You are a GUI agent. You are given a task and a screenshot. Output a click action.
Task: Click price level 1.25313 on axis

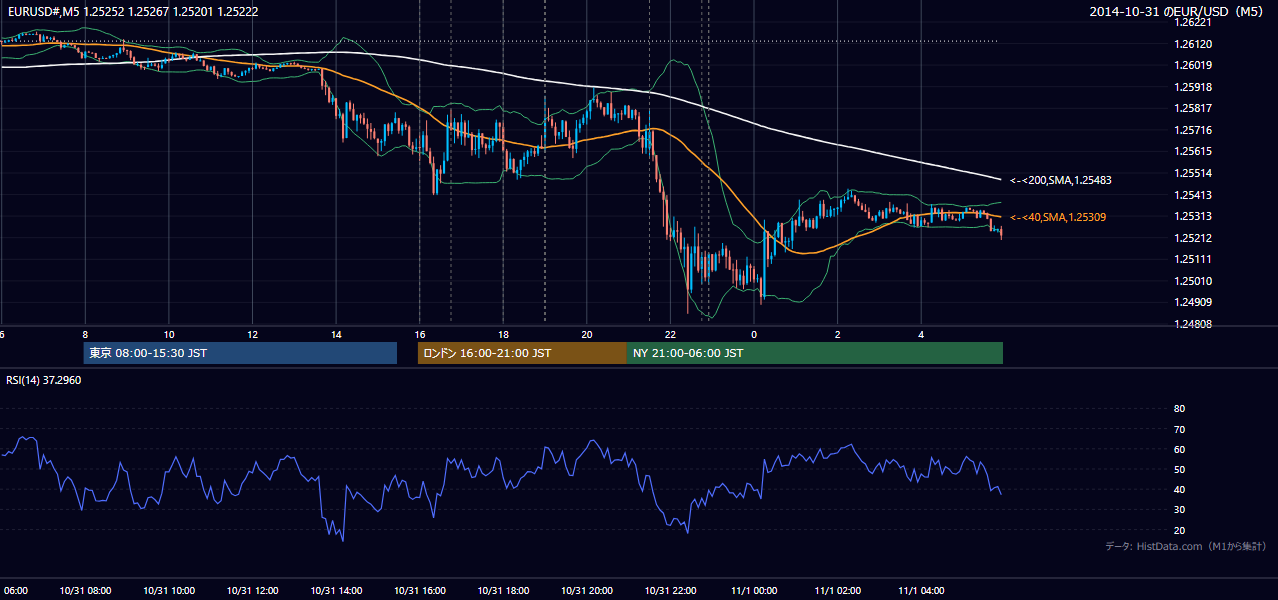pyautogui.click(x=1193, y=216)
